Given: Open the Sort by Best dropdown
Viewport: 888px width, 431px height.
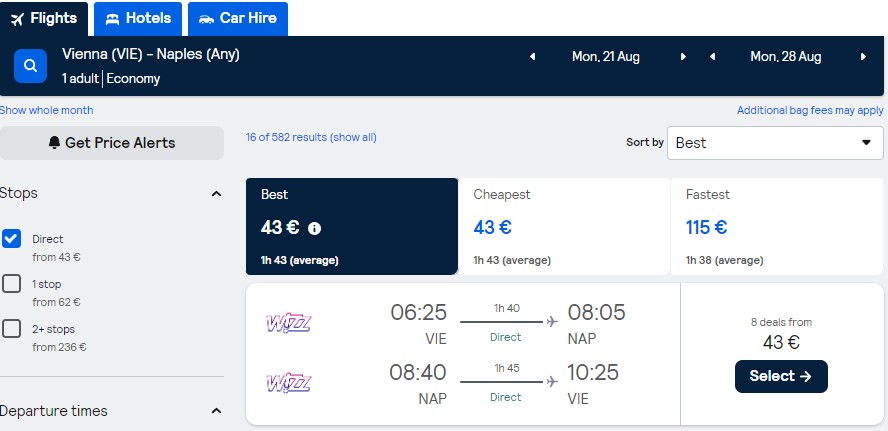Looking at the screenshot, I should pyautogui.click(x=775, y=143).
